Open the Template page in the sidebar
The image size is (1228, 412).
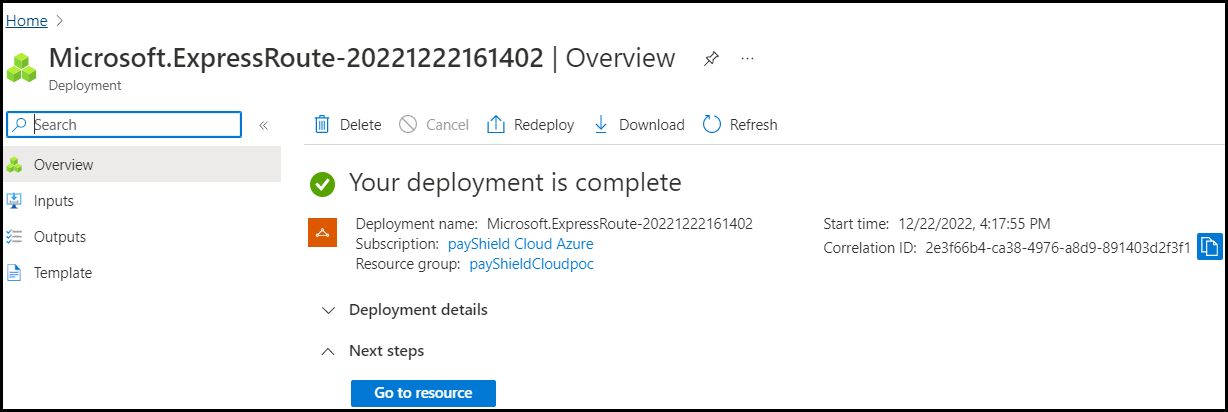coord(62,273)
